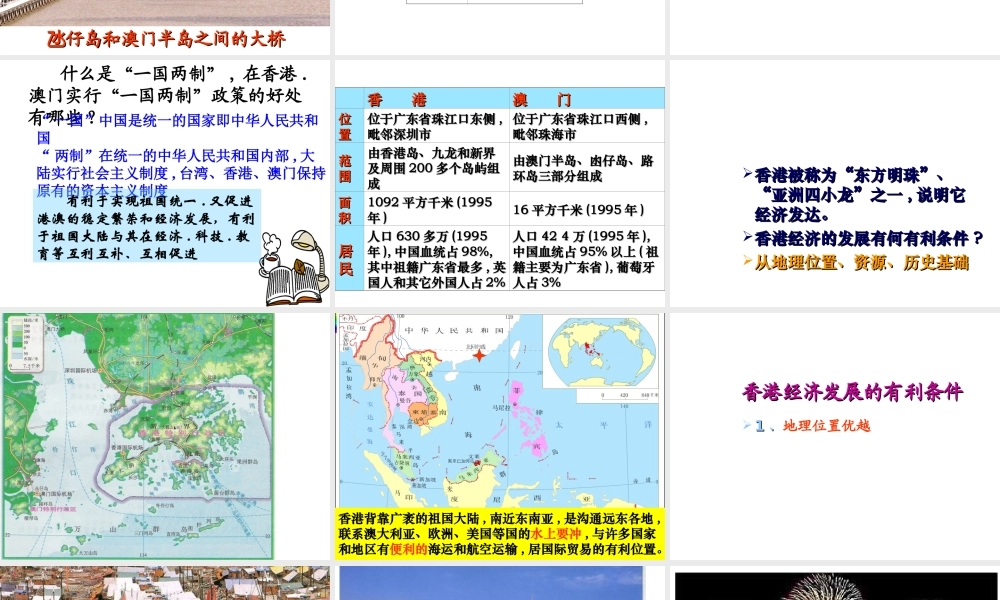Click the reading lamp and book clipart
Screen dimensions: 1000x600
coord(295,268)
